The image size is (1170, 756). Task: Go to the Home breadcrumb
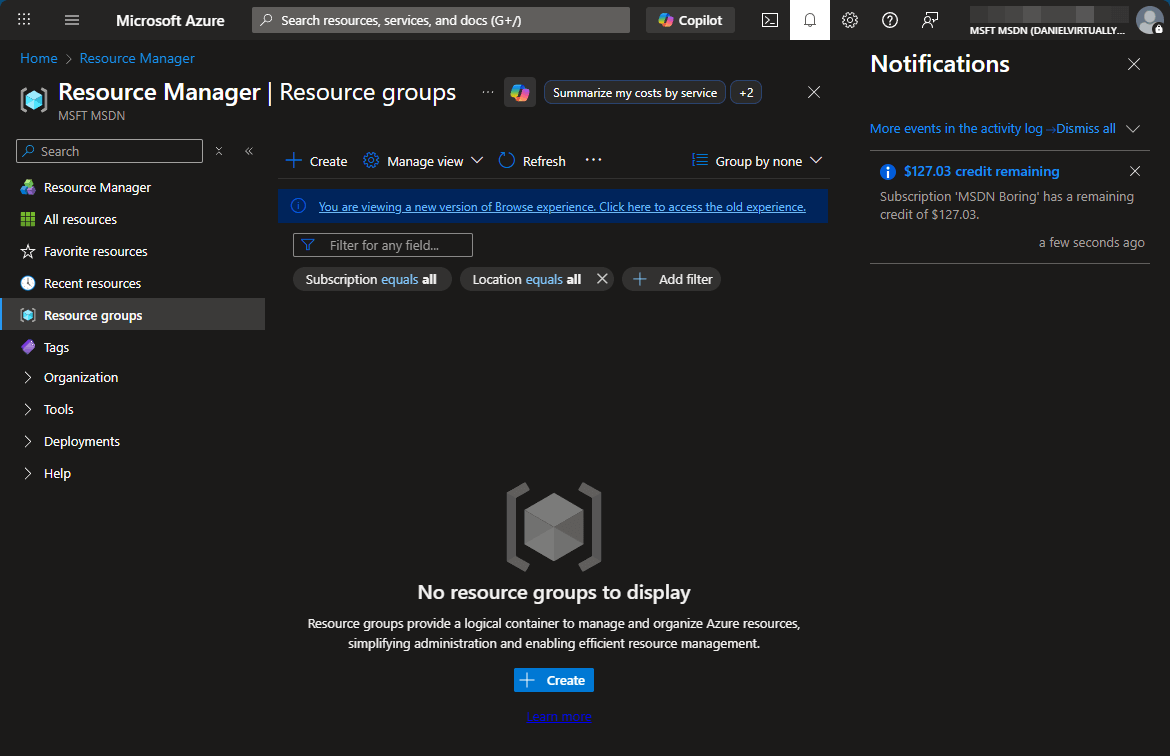[39, 58]
